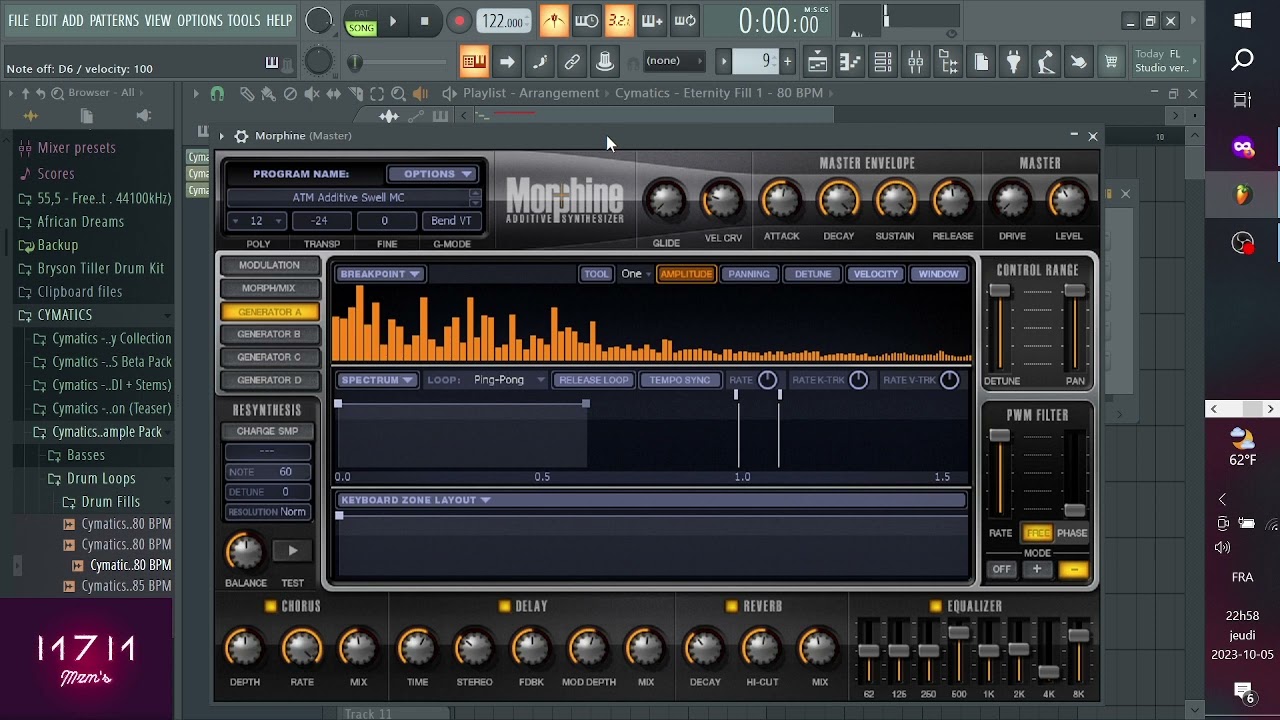Select the DETUNE view button
Image resolution: width=1280 pixels, height=720 pixels.
(812, 274)
